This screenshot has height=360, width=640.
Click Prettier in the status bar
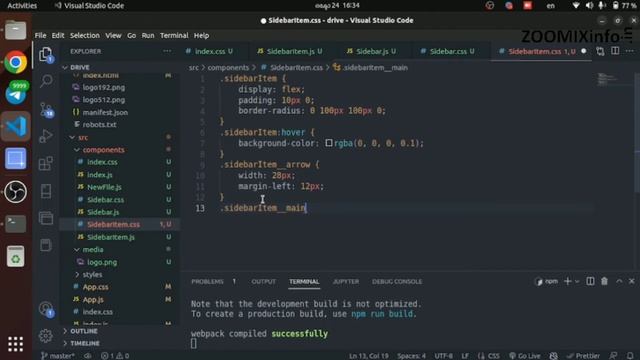tap(583, 356)
